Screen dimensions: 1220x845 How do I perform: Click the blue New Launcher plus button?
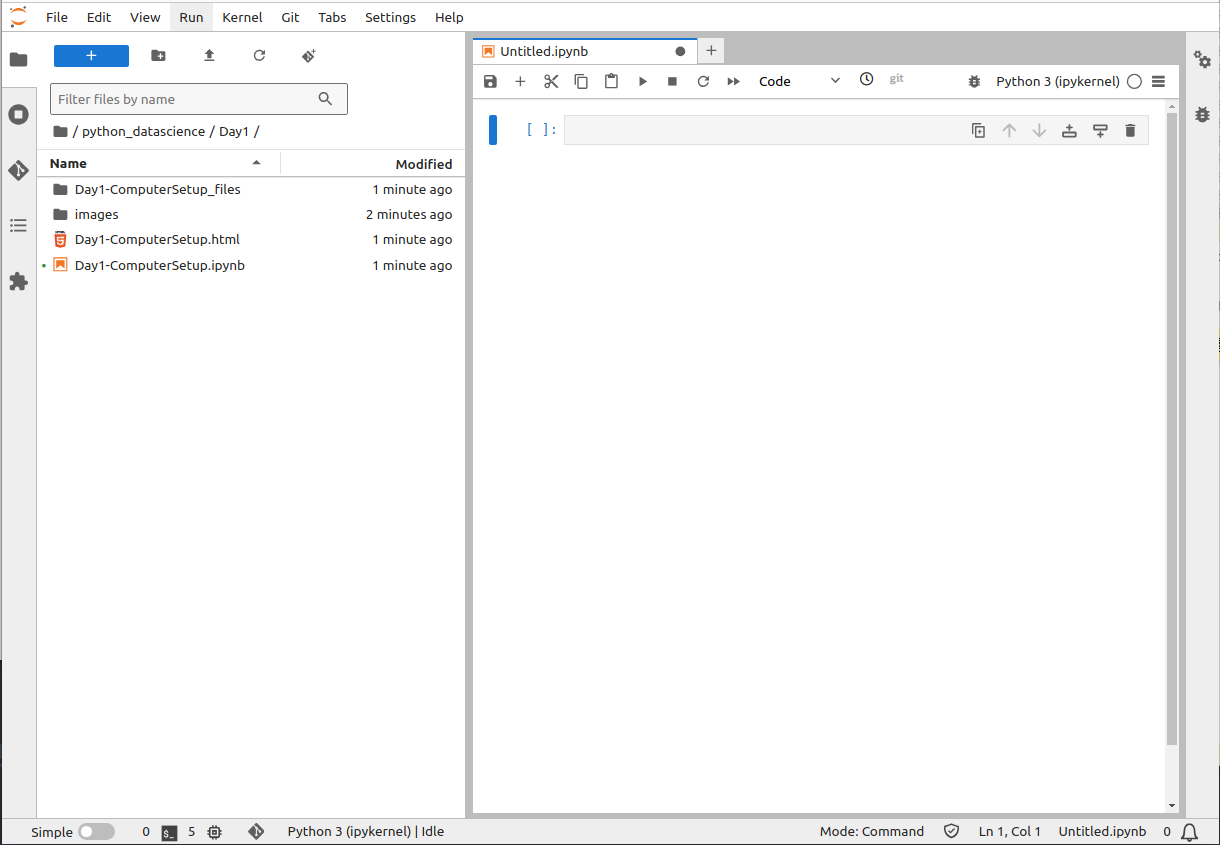pyautogui.click(x=91, y=56)
